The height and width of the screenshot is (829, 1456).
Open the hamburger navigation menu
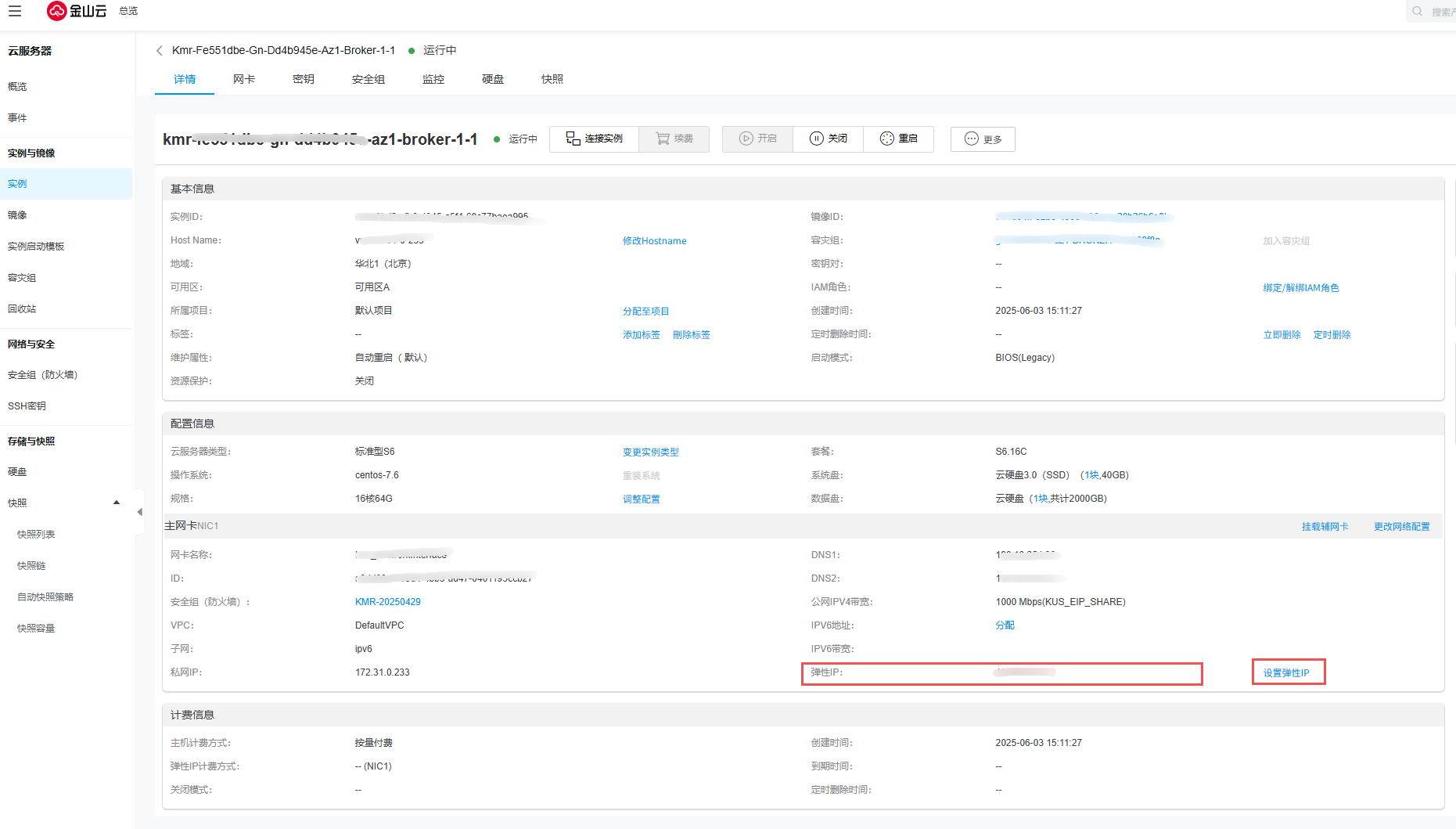[15, 11]
